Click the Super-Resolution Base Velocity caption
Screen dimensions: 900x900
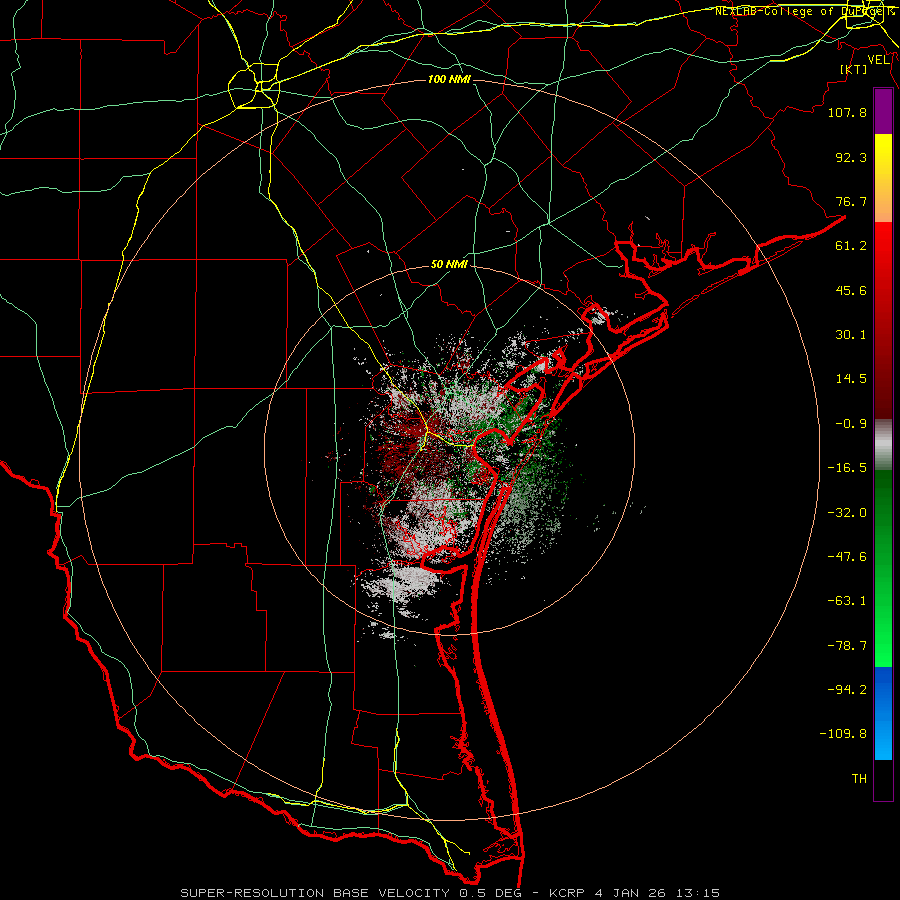449,893
